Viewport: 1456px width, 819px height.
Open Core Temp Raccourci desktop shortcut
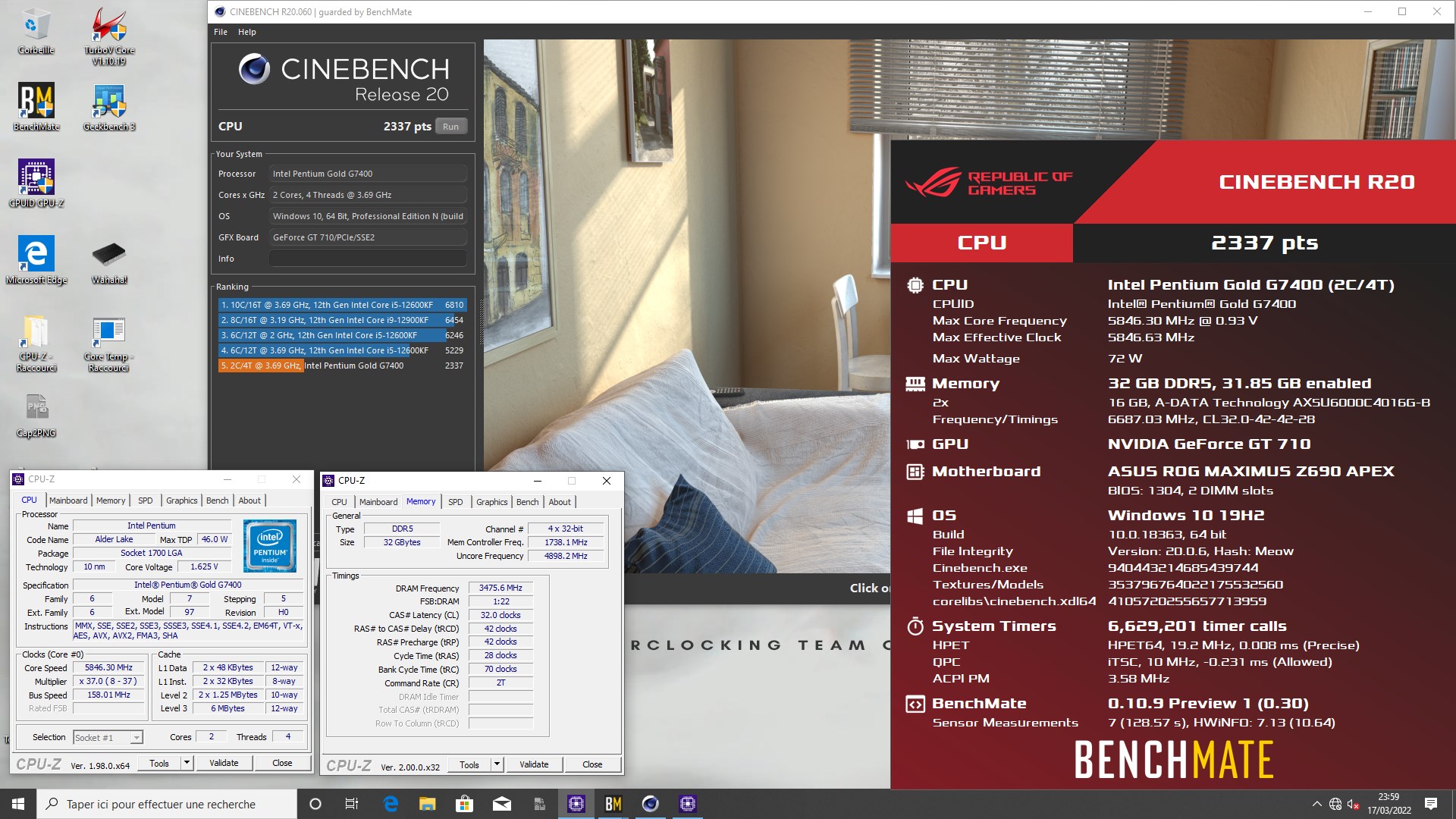(x=109, y=343)
